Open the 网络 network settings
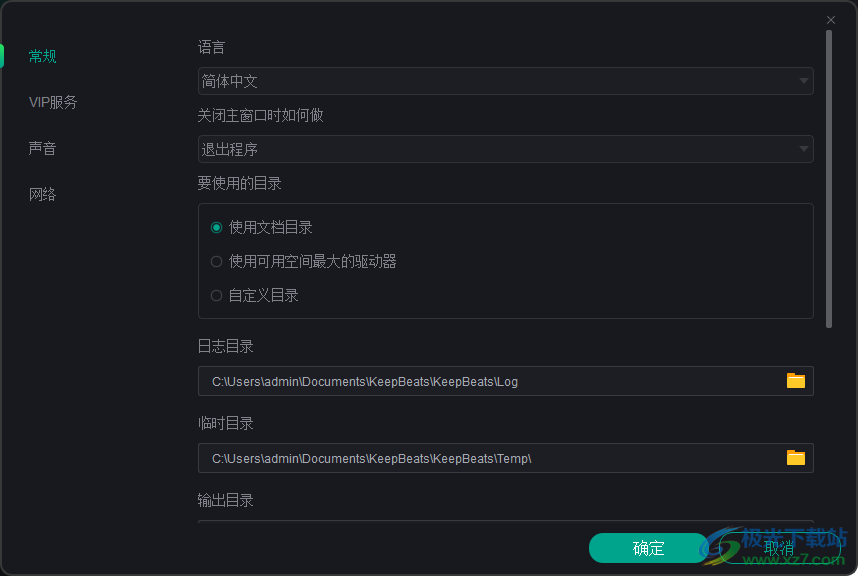 click(x=42, y=194)
